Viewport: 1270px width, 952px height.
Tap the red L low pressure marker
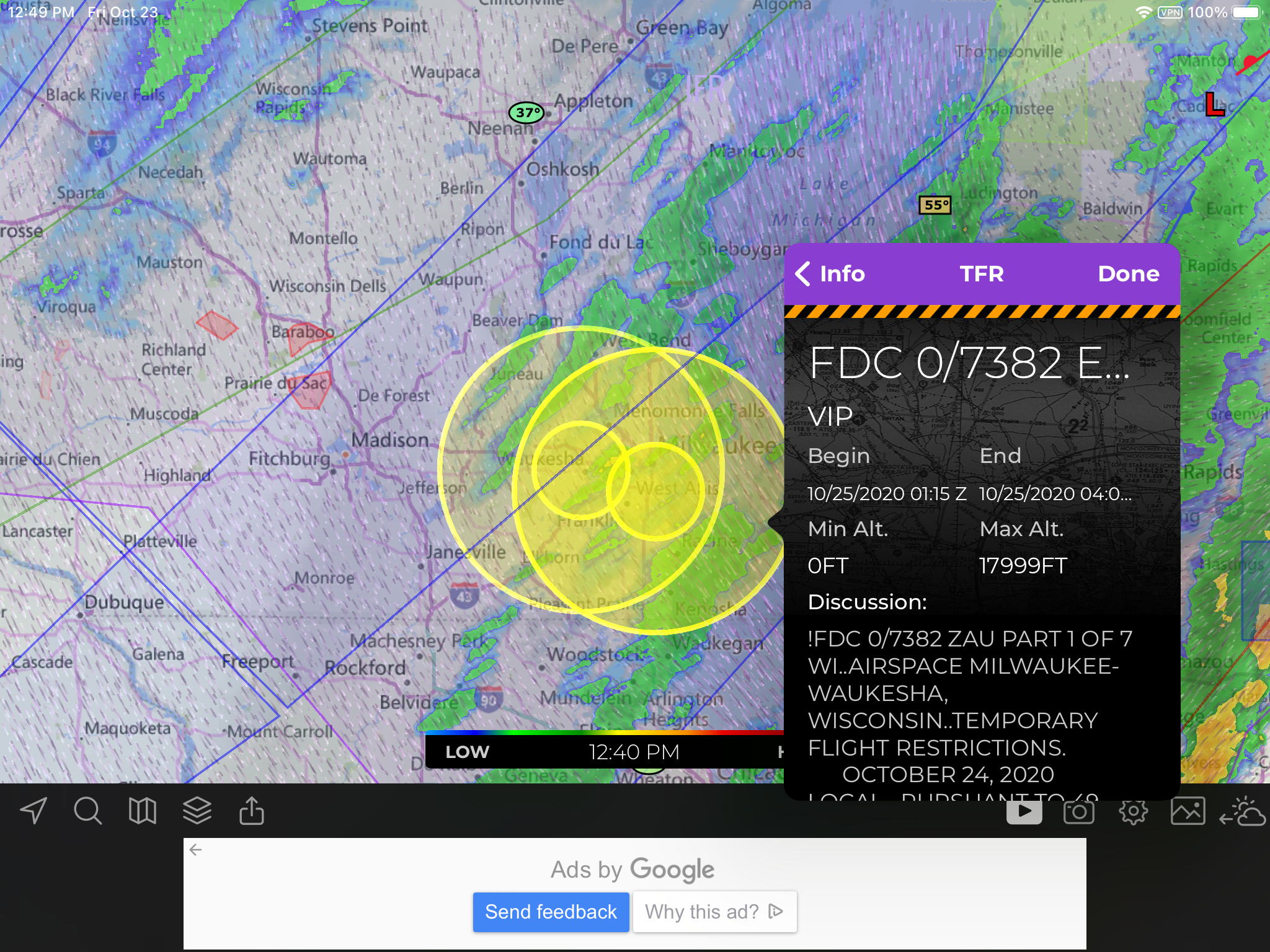(1215, 104)
